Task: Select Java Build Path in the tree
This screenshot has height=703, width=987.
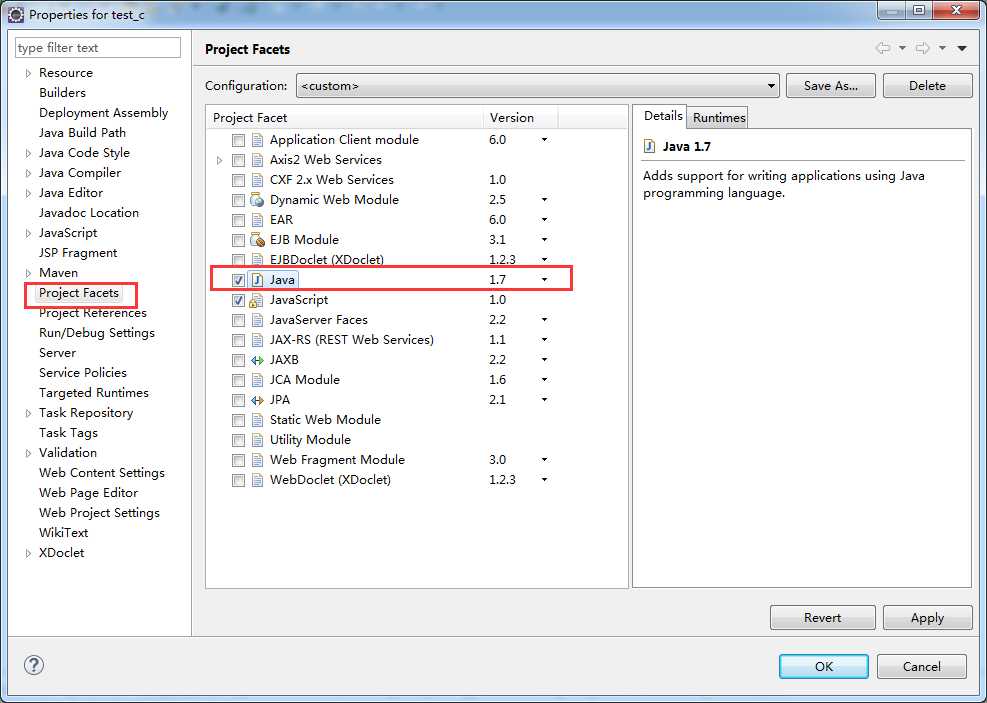Action: pos(82,133)
